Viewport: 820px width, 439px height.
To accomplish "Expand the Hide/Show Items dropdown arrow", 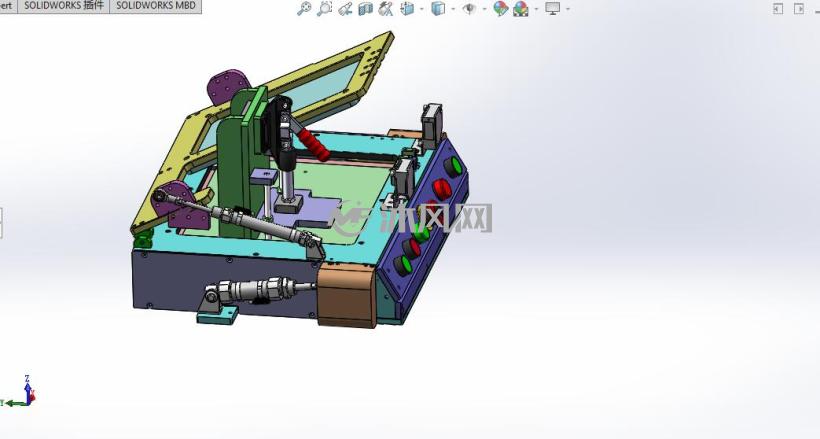I will point(484,9).
